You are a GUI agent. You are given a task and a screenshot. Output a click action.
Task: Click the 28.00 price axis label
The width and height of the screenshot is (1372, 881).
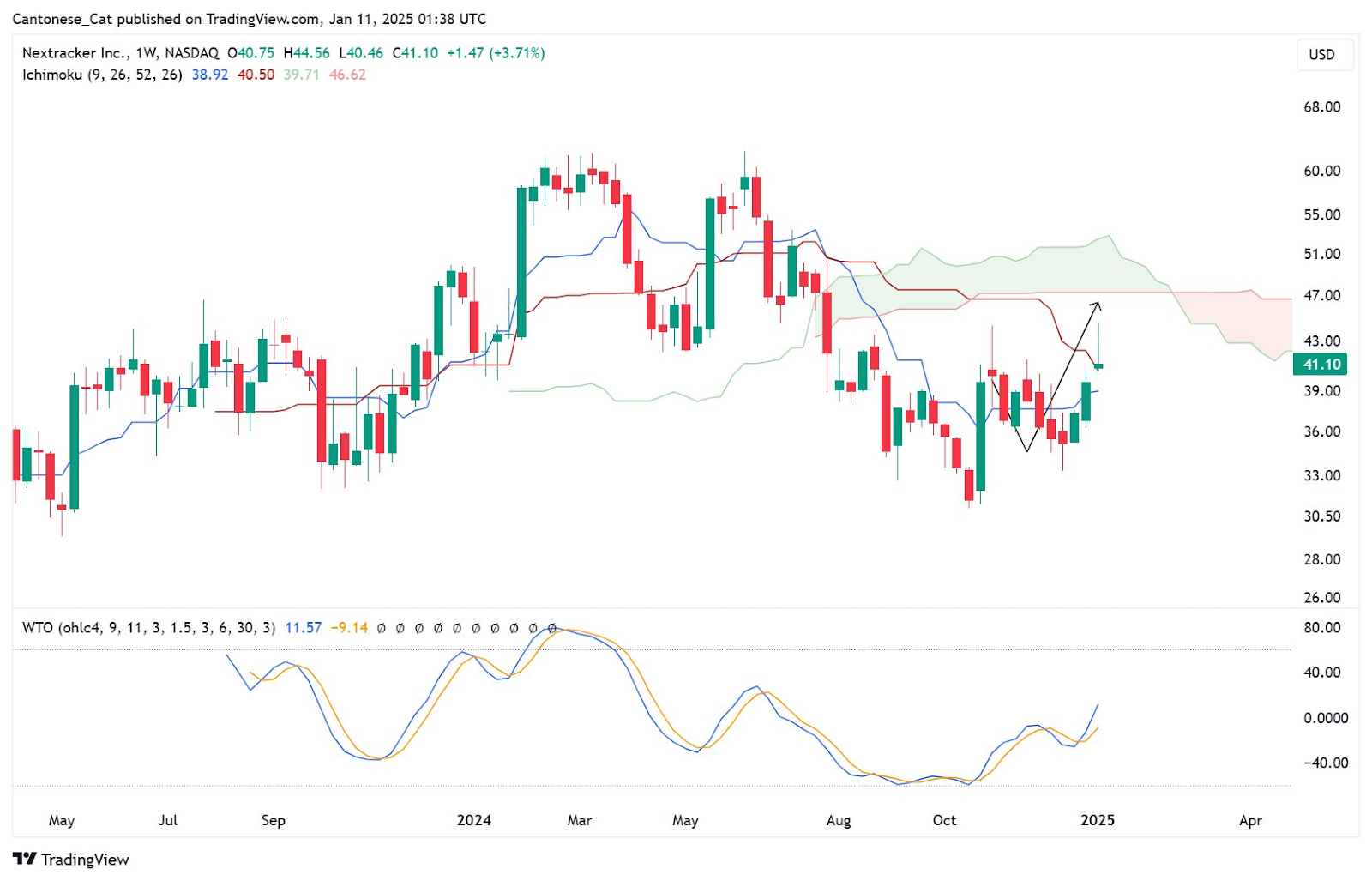pyautogui.click(x=1321, y=559)
